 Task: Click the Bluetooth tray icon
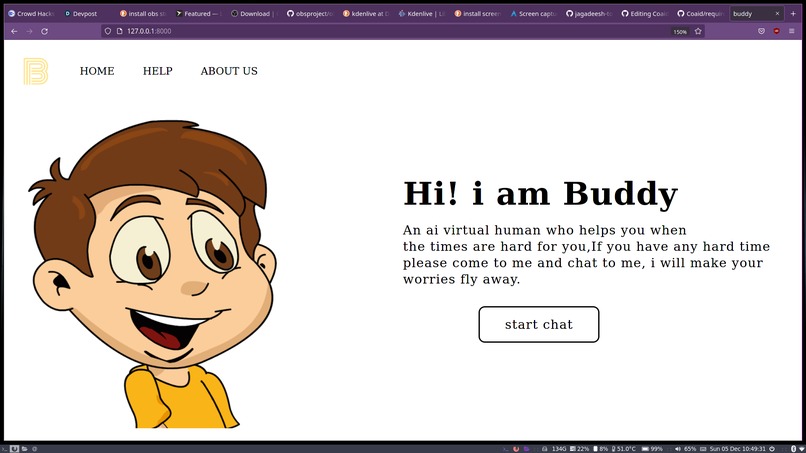(x=794, y=449)
